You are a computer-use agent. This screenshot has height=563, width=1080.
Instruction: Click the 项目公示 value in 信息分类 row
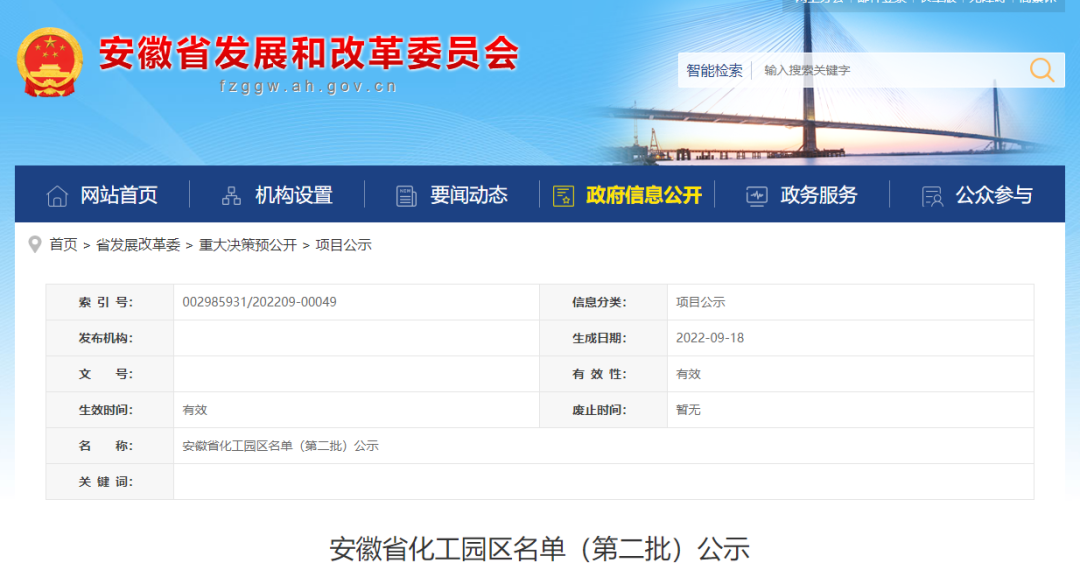click(700, 302)
